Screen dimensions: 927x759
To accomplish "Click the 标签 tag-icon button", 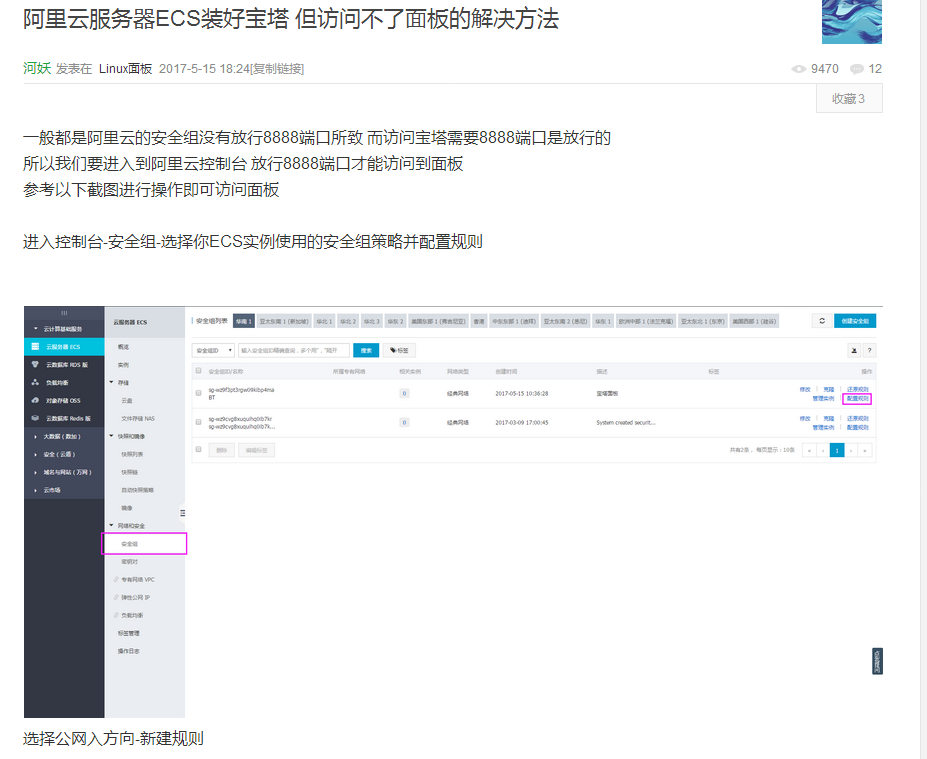I will click(400, 351).
